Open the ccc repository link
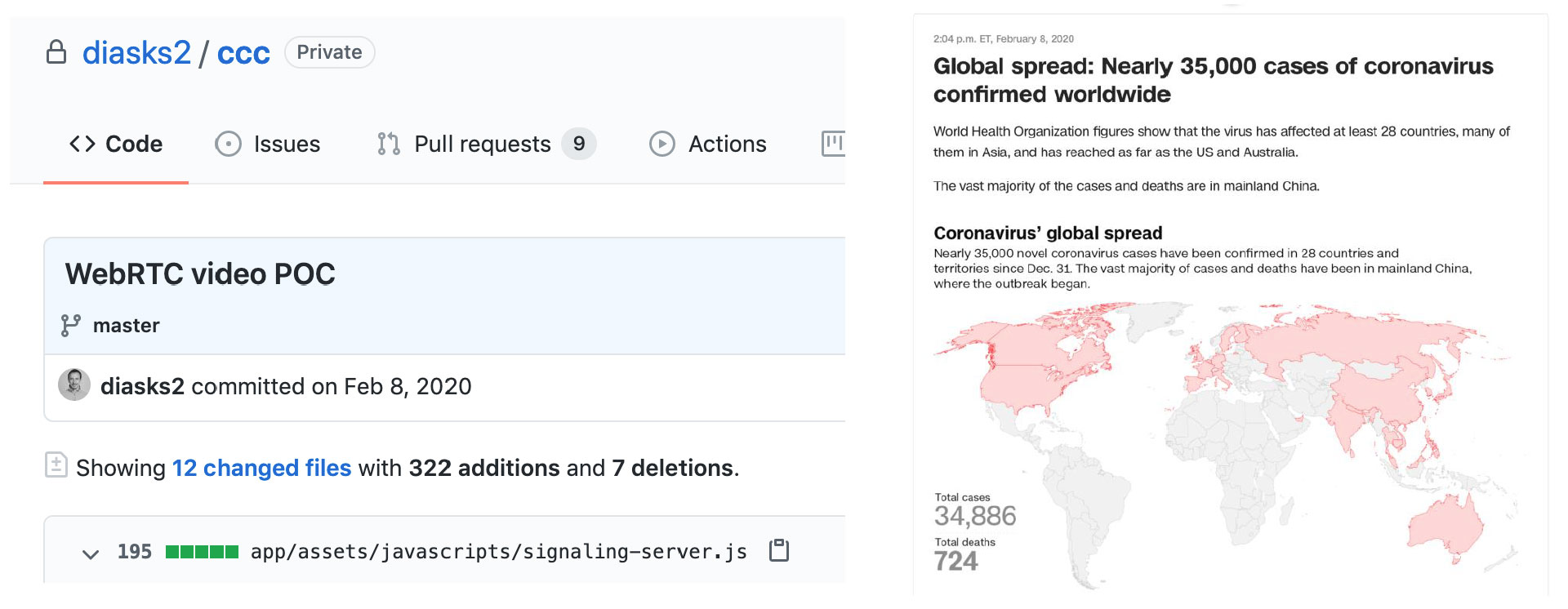This screenshot has height=609, width=1568. tap(243, 53)
